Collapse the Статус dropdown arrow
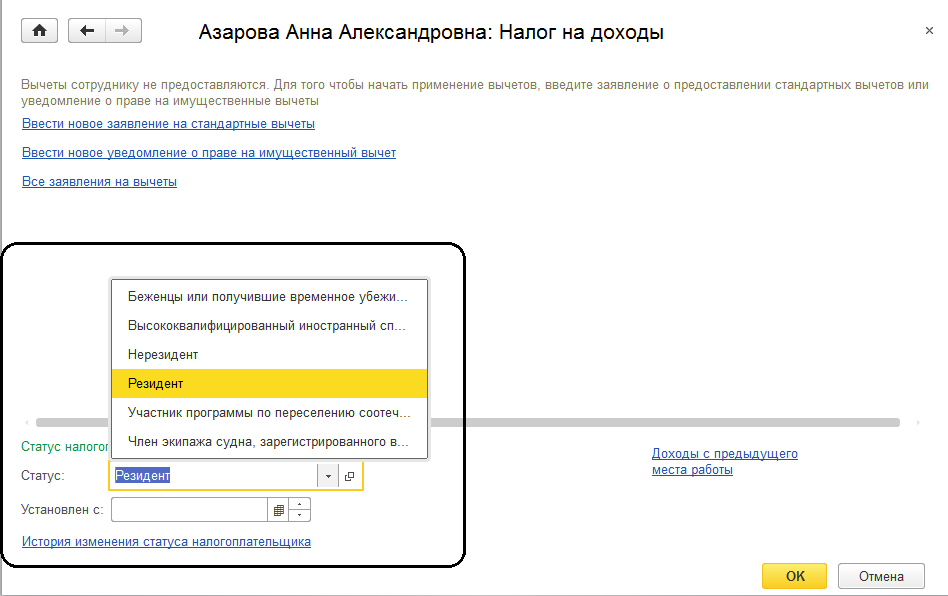948x596 pixels. click(328, 476)
